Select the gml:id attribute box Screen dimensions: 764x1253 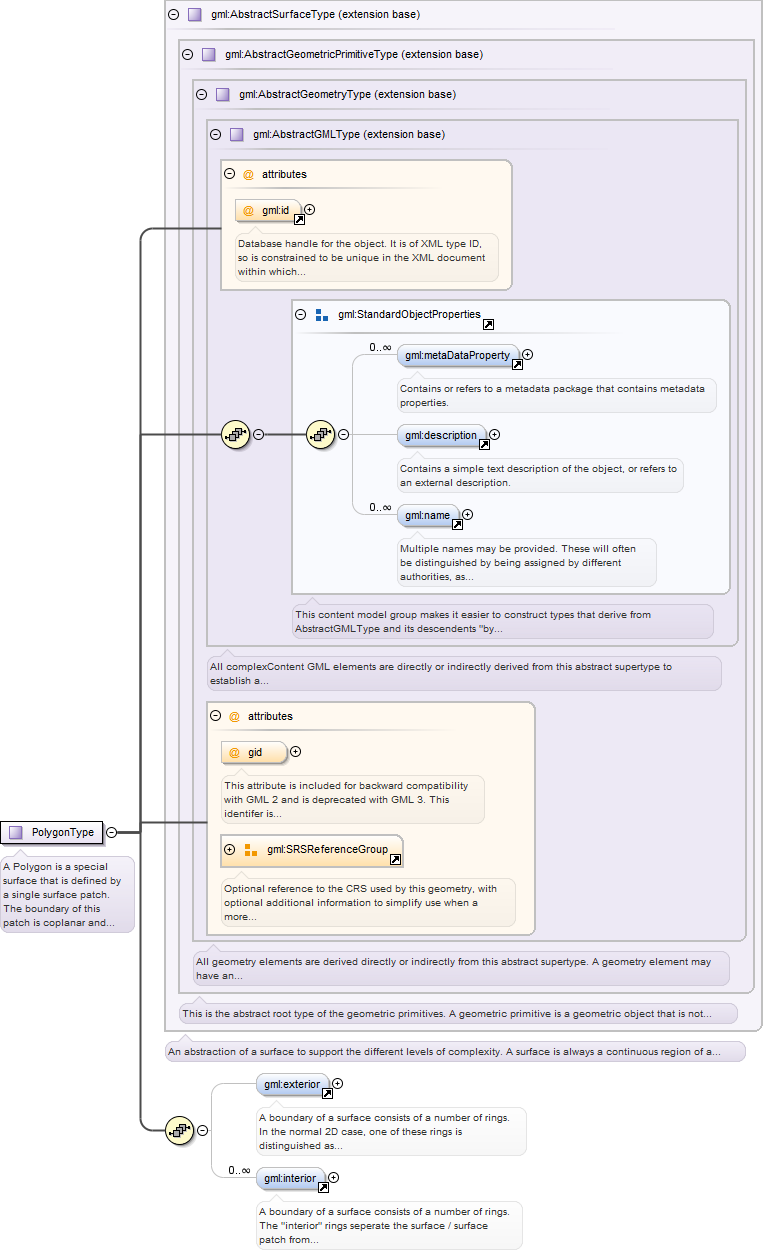268,211
